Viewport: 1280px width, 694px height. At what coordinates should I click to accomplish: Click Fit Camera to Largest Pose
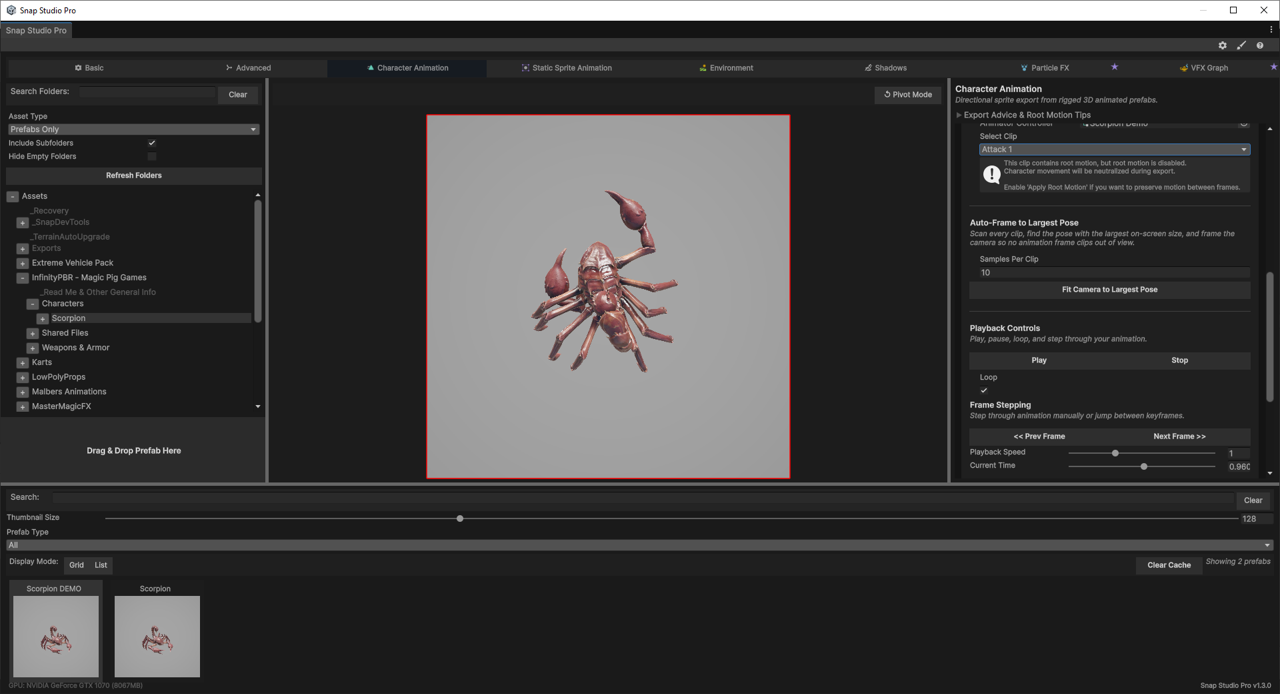click(x=1110, y=290)
